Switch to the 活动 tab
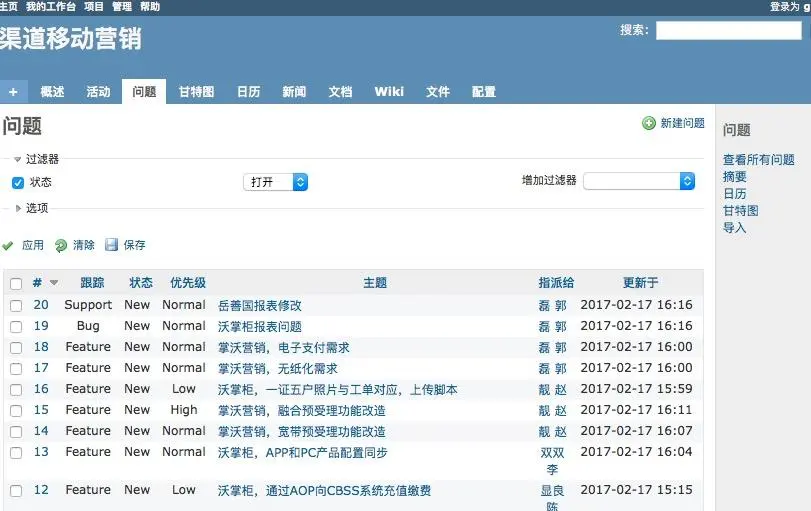Viewport: 811px width, 511px height. [x=98, y=92]
